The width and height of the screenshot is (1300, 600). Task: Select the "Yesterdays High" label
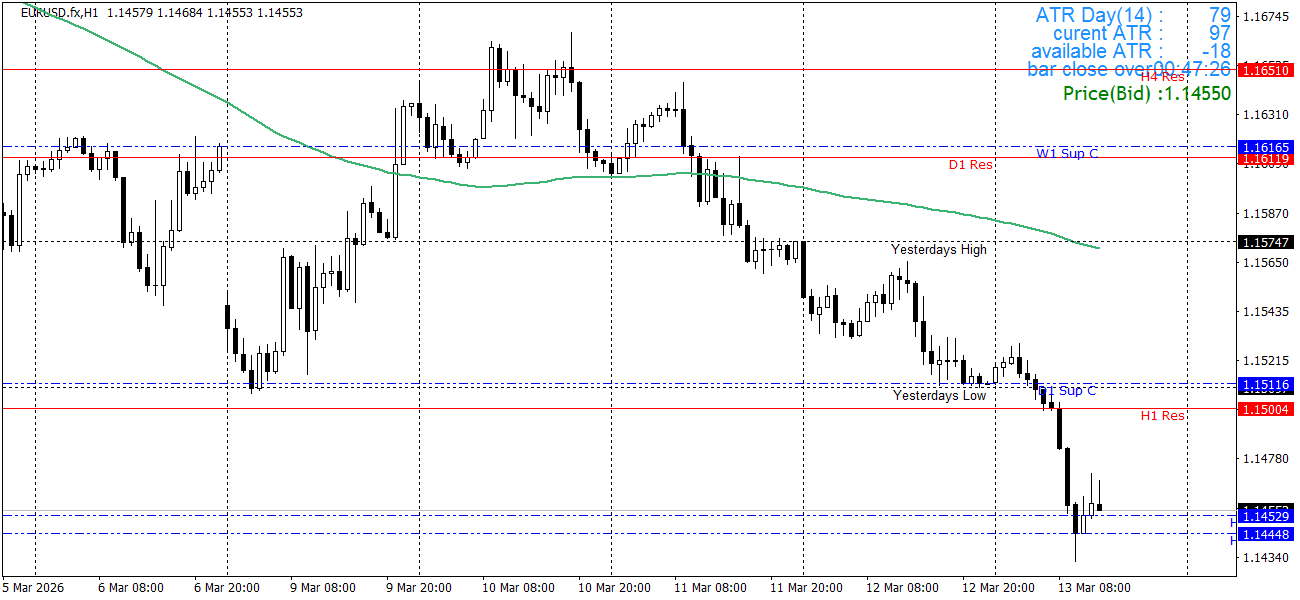[x=939, y=249]
